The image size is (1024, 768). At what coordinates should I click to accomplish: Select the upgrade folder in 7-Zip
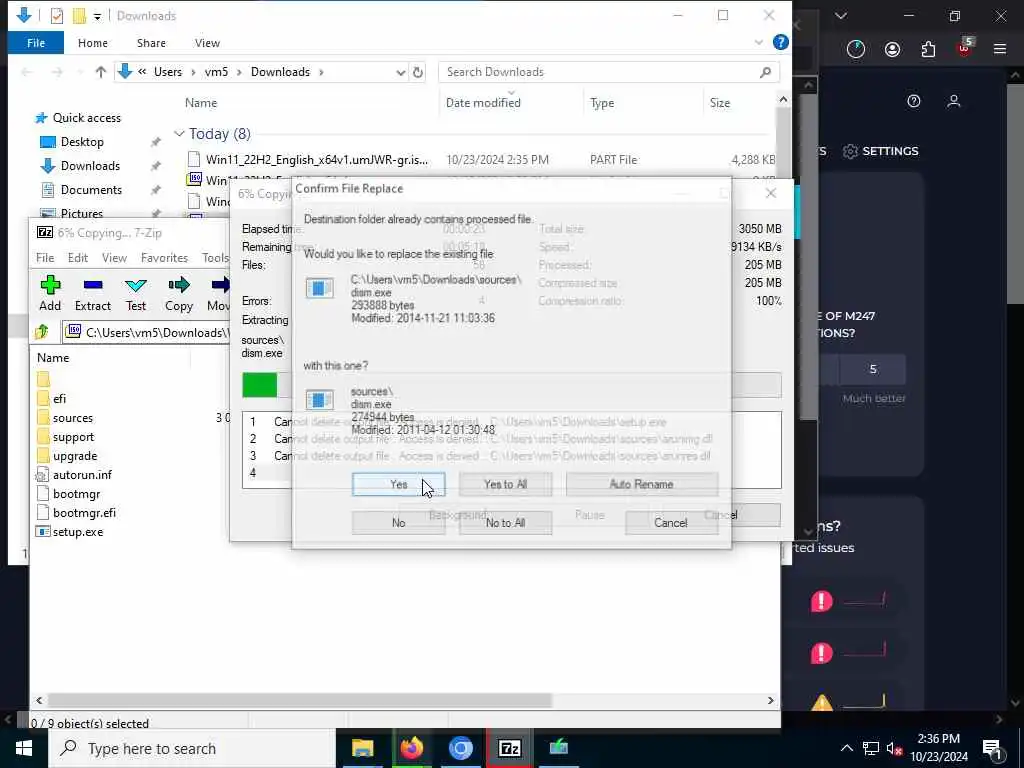point(75,456)
